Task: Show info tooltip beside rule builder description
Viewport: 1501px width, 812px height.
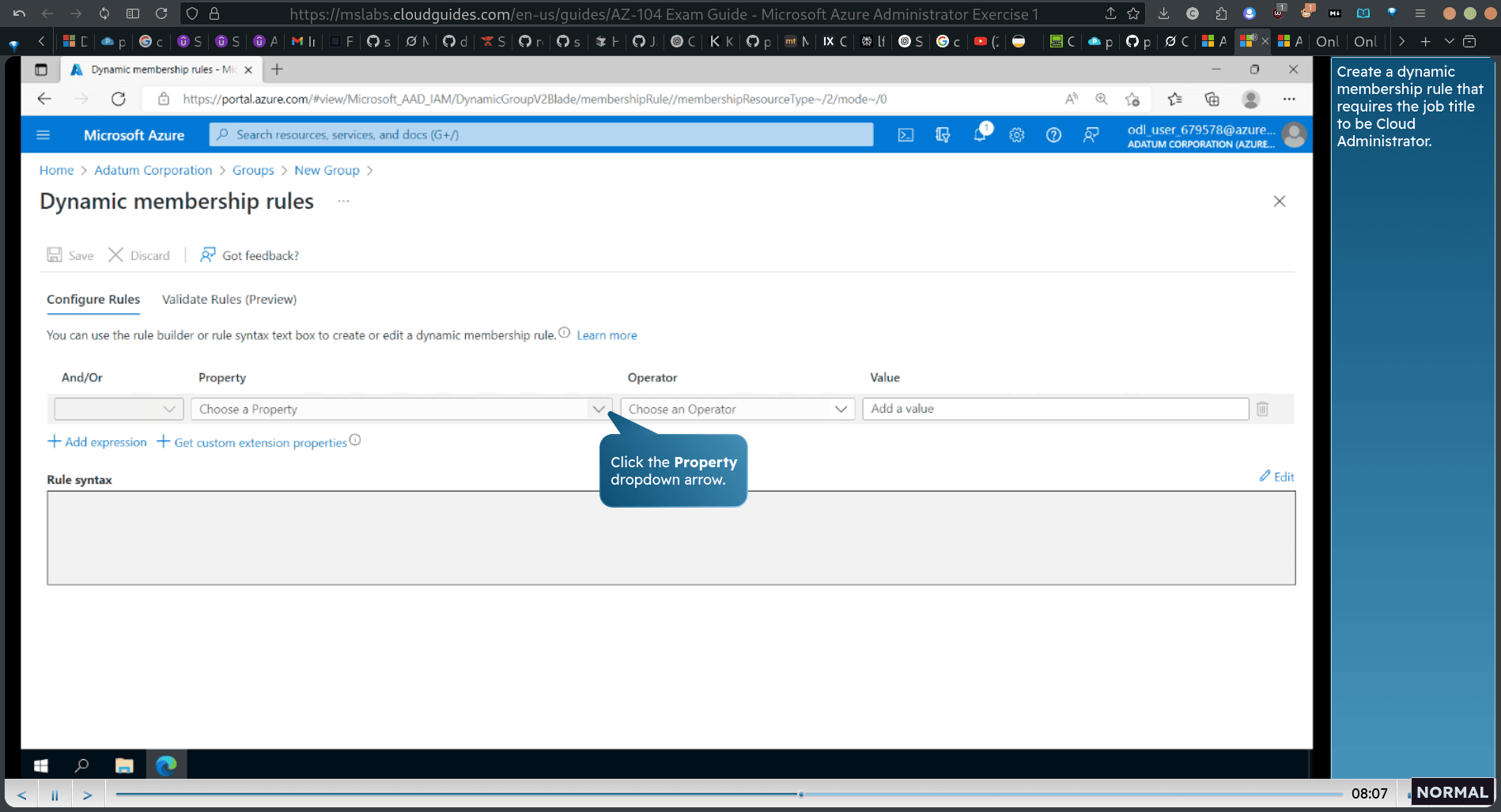Action: [565, 333]
